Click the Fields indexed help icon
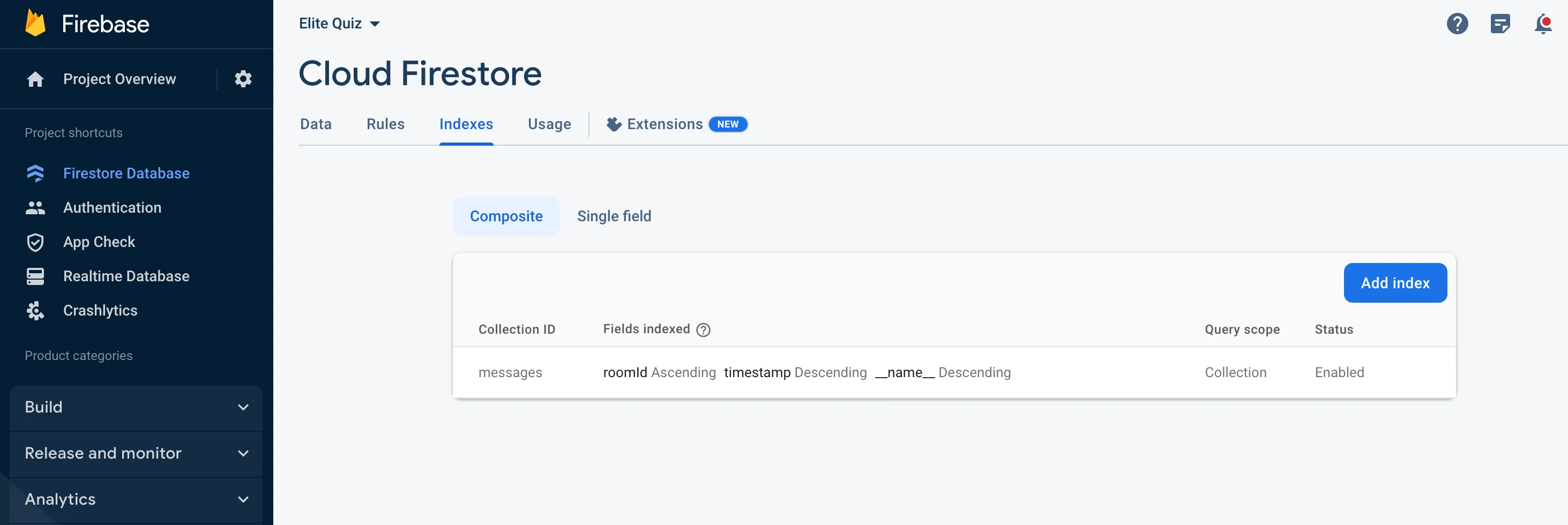Viewport: 1568px width, 525px height. point(703,329)
